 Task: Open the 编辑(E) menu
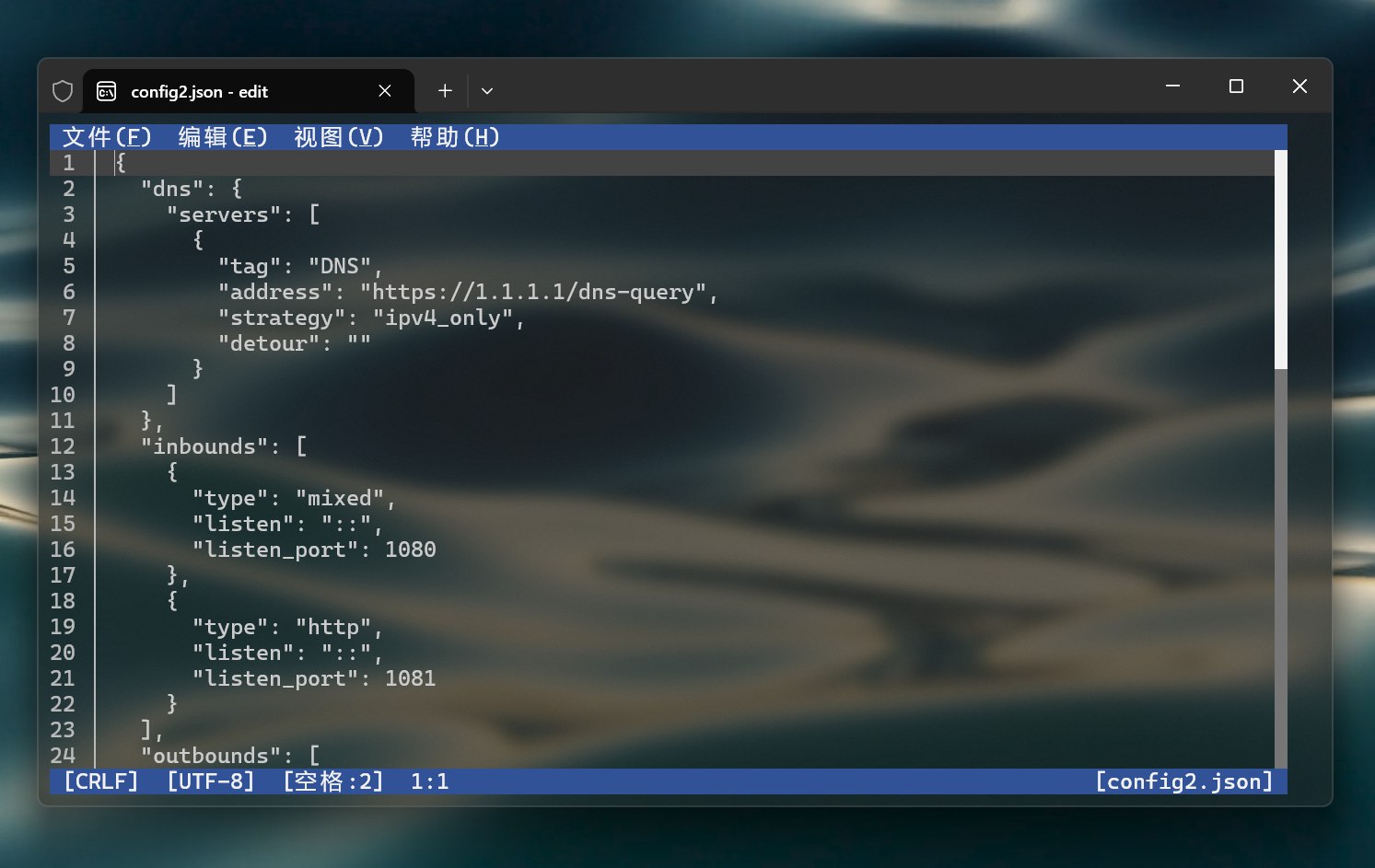(223, 137)
